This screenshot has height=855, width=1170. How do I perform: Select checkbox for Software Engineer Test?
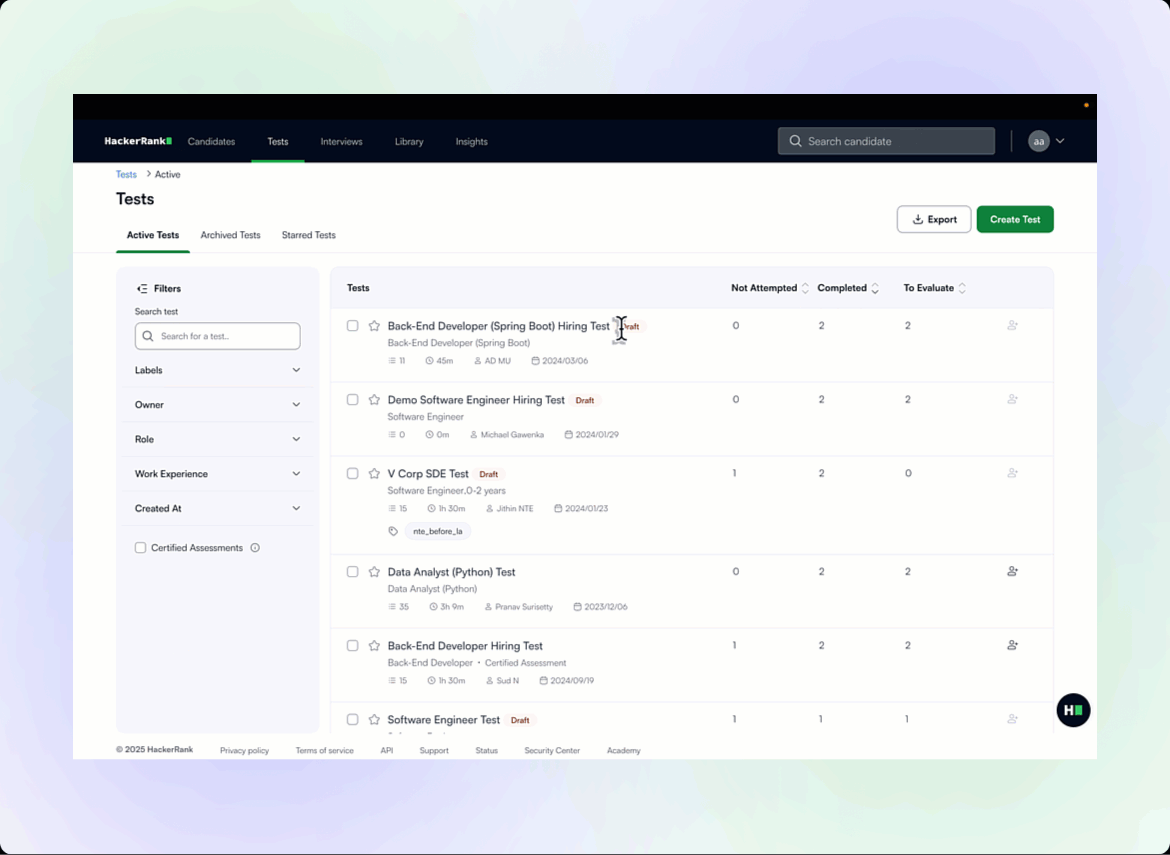(x=353, y=720)
